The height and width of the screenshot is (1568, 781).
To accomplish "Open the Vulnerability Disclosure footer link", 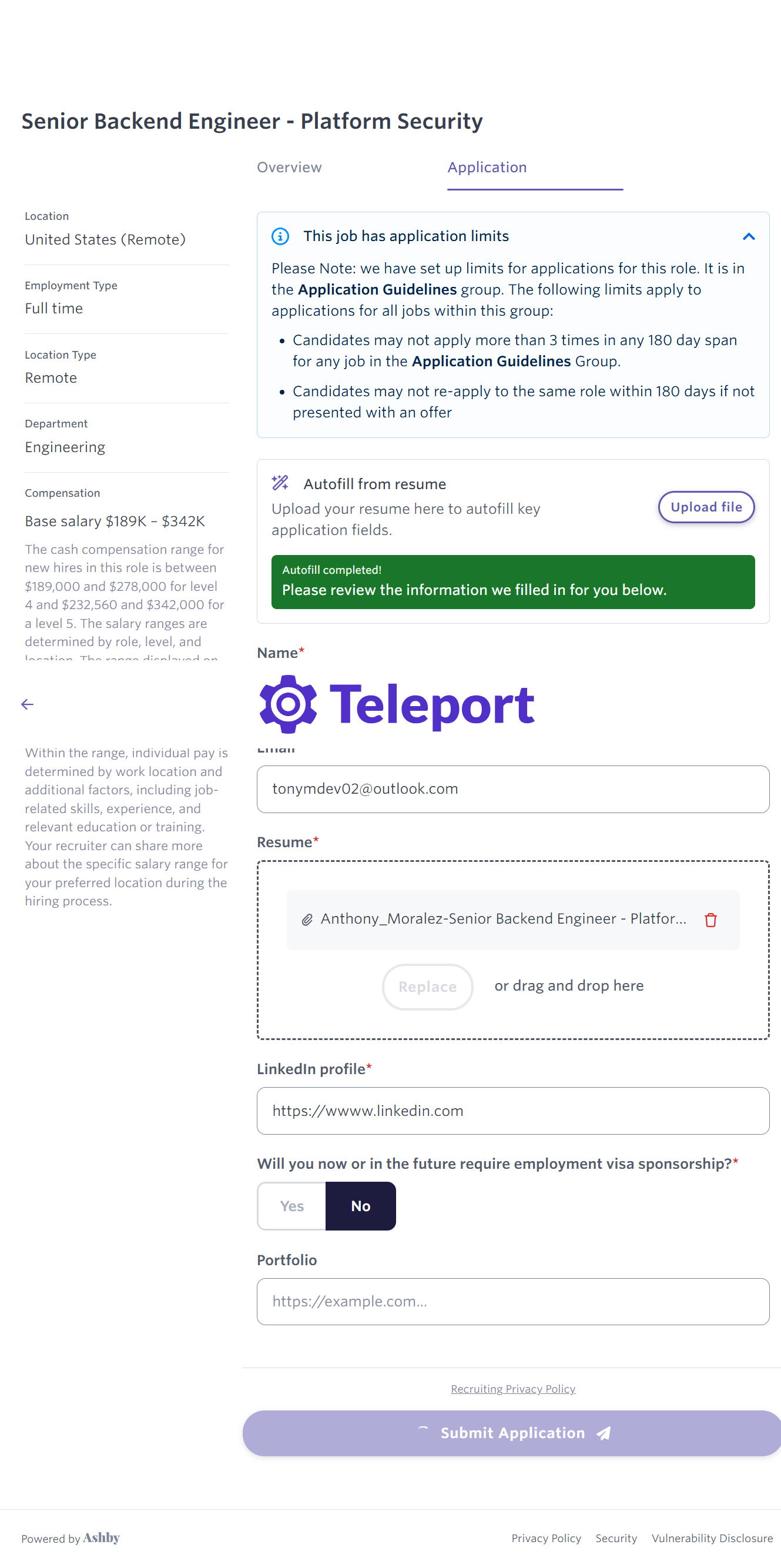I will [712, 1538].
